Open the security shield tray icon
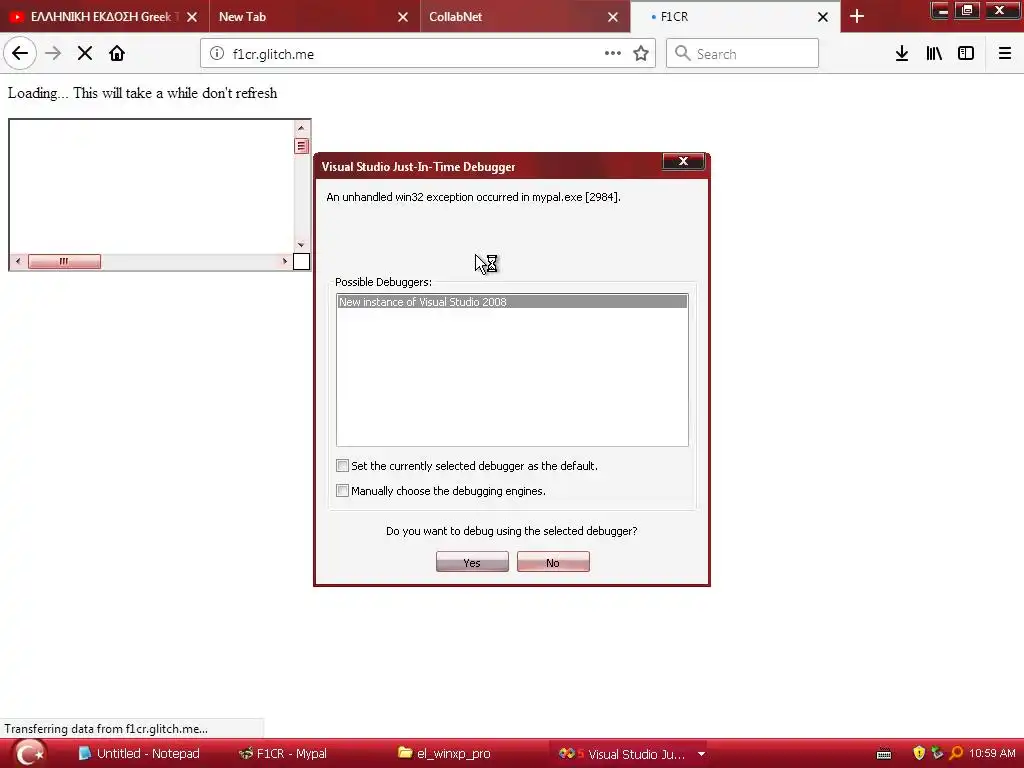Image resolution: width=1024 pixels, height=768 pixels. click(919, 754)
